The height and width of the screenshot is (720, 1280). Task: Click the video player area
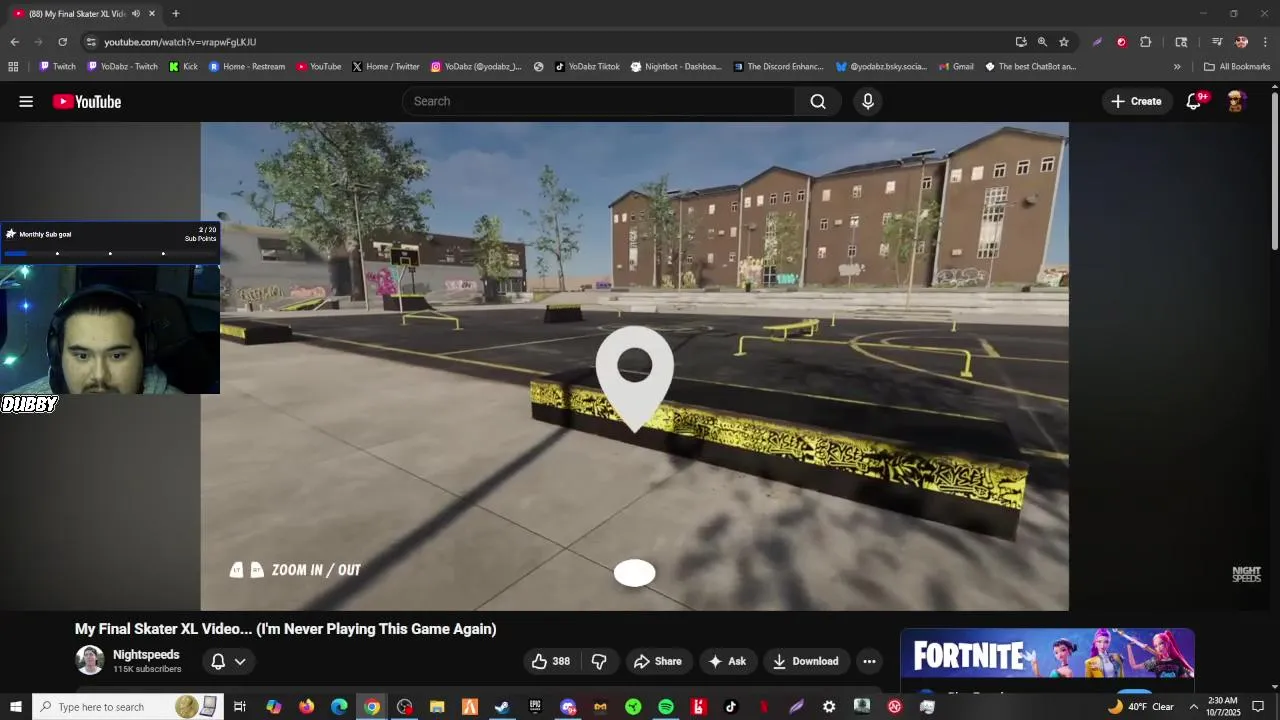(634, 366)
